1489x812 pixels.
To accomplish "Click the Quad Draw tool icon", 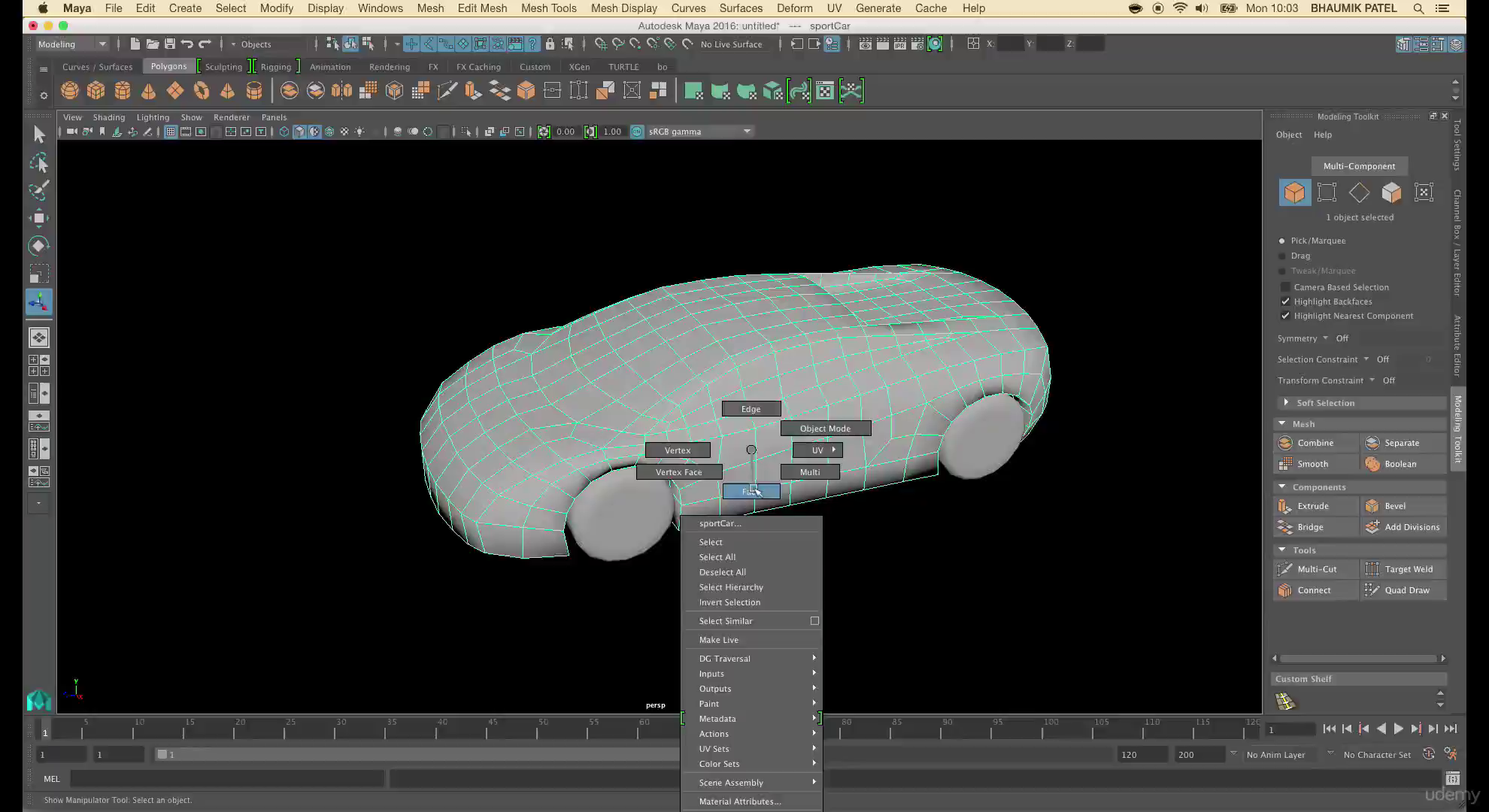I will 1372,590.
